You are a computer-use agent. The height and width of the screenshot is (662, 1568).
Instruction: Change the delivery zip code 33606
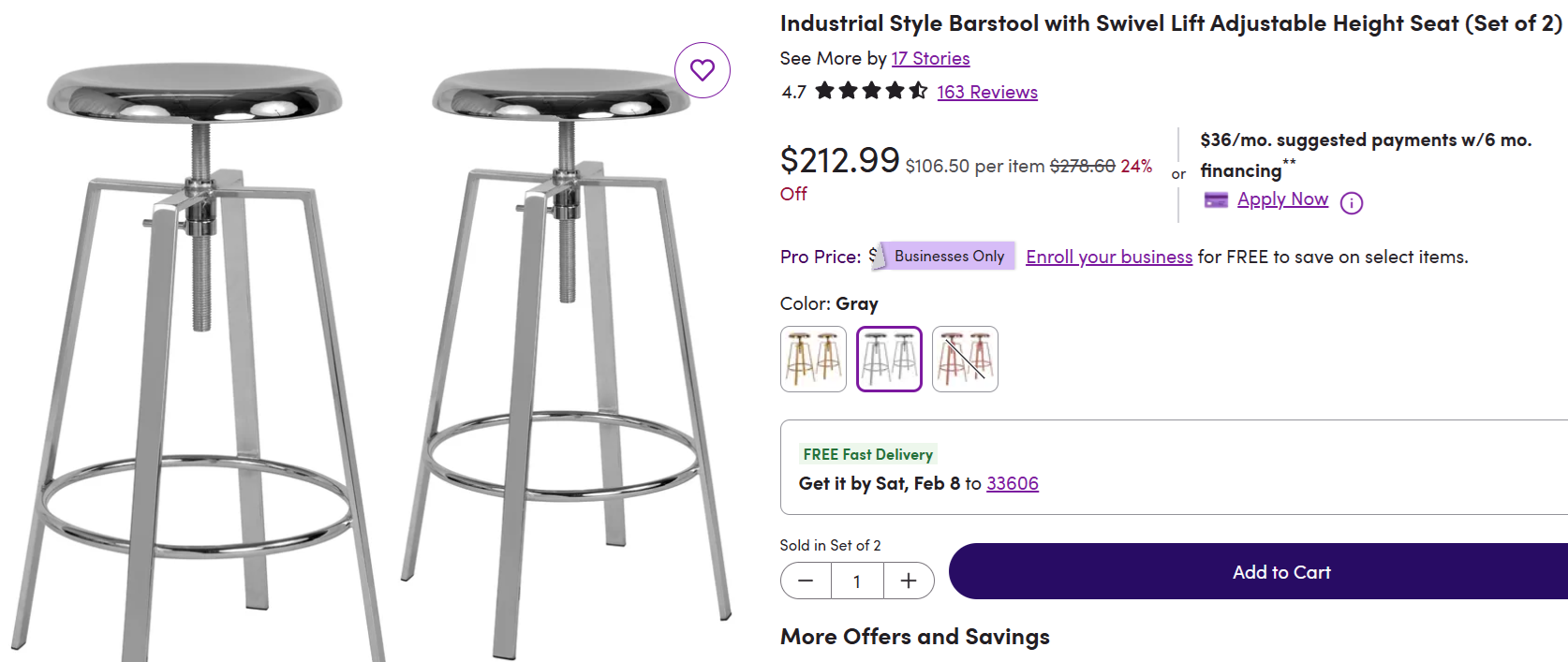[1012, 483]
